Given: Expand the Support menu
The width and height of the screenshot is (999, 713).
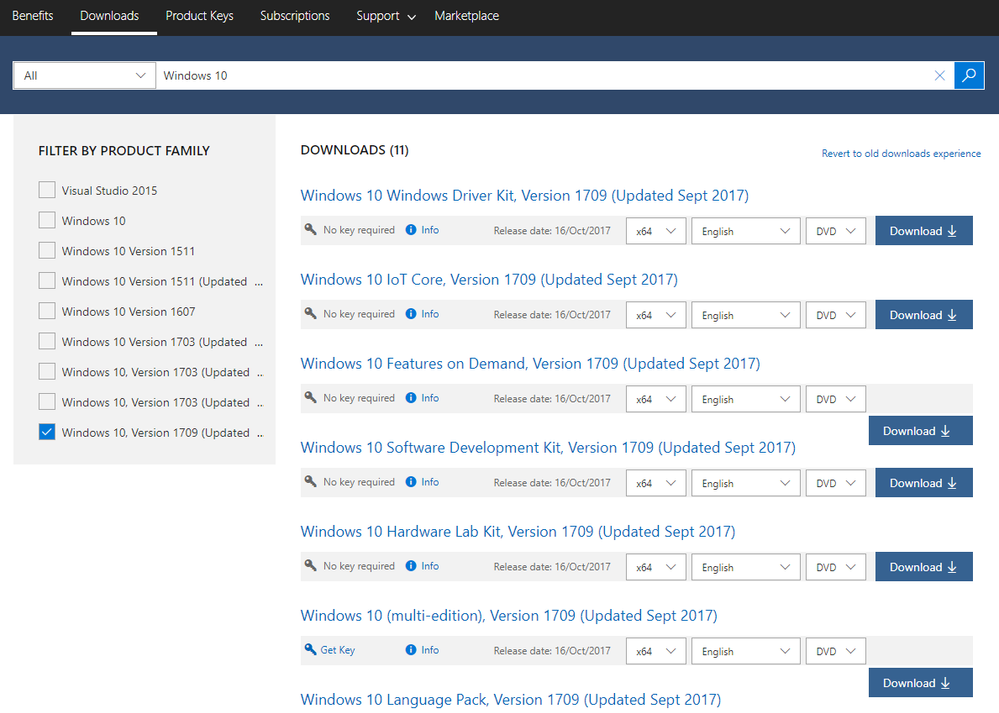Looking at the screenshot, I should click(x=385, y=16).
